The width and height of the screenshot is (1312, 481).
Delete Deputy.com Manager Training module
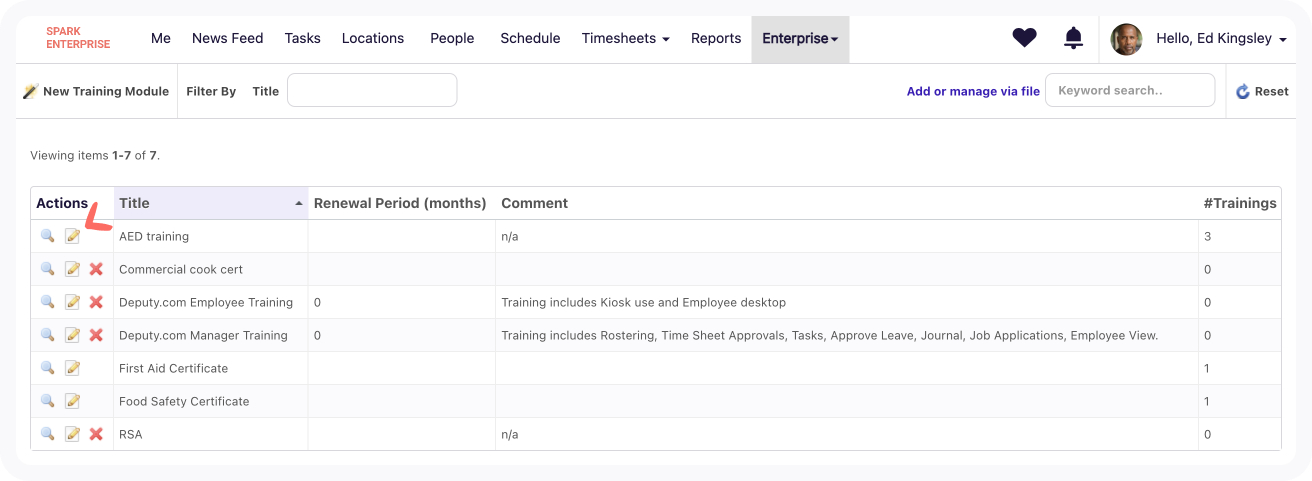(96, 335)
